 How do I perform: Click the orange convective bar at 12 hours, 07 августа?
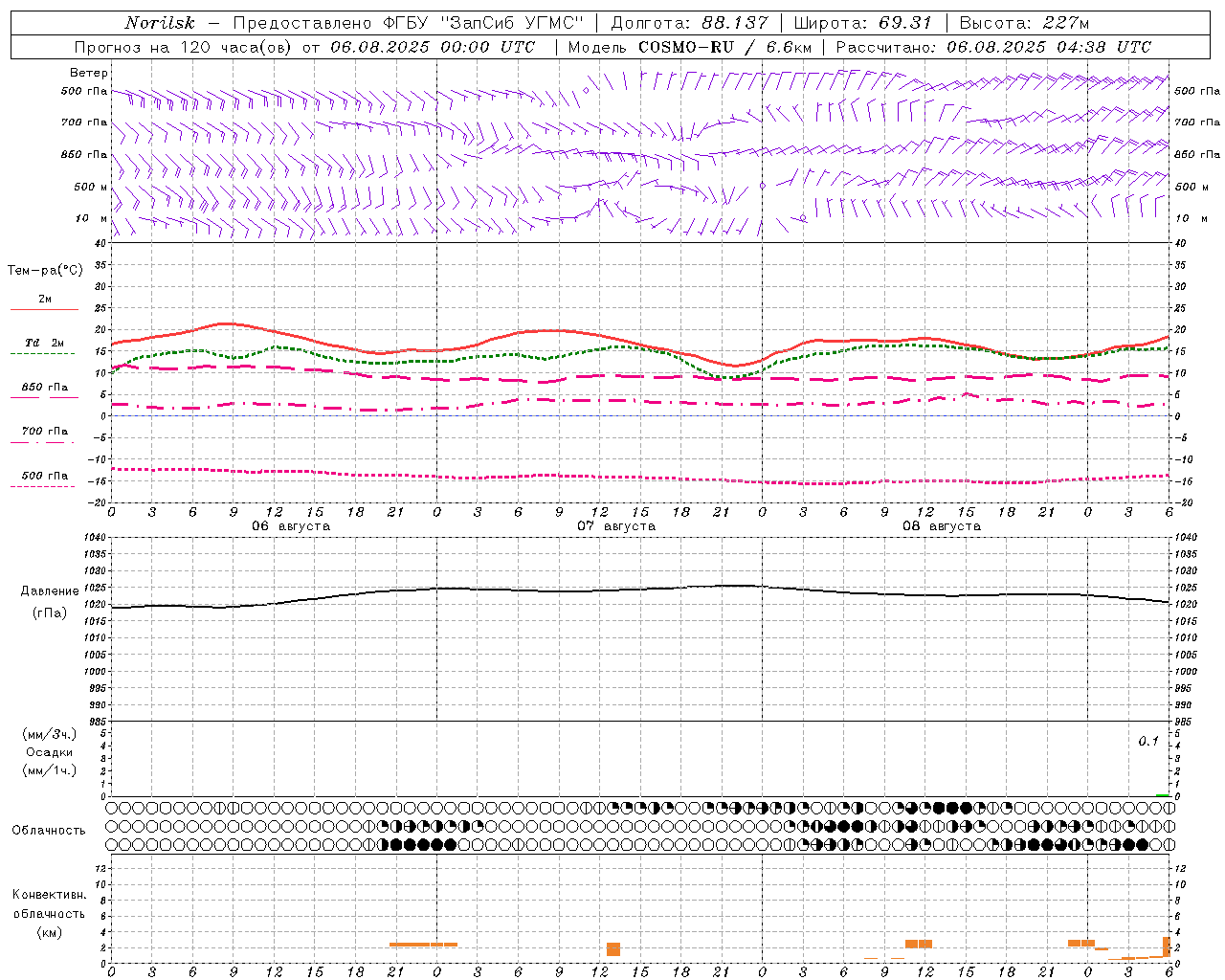(613, 949)
